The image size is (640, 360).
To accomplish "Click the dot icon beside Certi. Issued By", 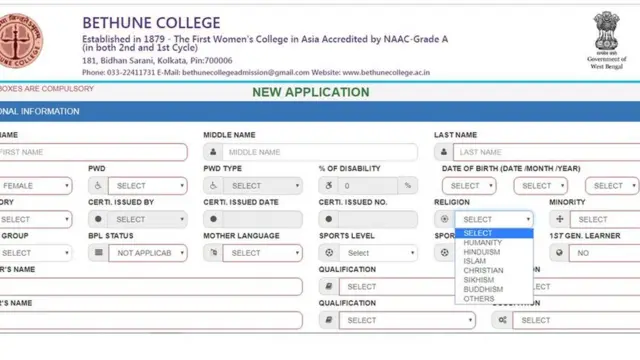I will [x=98, y=219].
